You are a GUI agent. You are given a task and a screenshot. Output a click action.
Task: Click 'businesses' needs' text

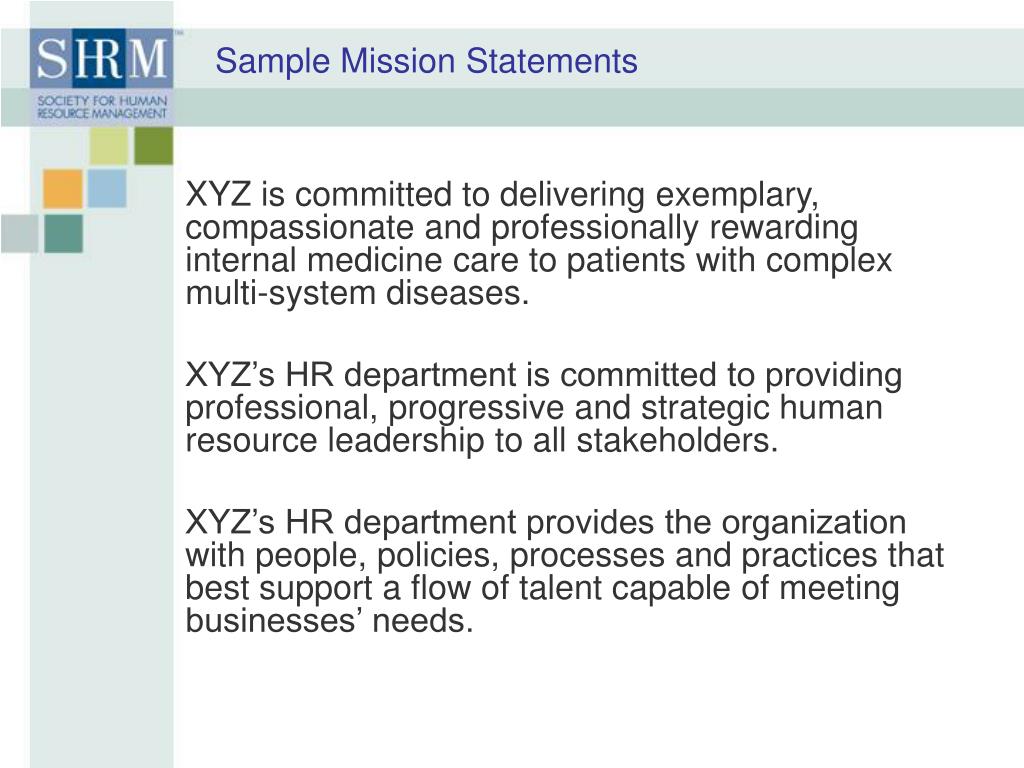click(329, 620)
